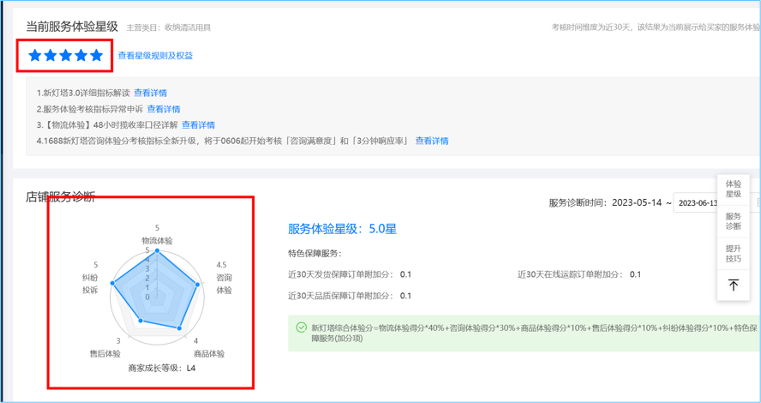761x403 pixels.
Task: Jump to 服务诊断 in floating nav
Action: point(733,221)
